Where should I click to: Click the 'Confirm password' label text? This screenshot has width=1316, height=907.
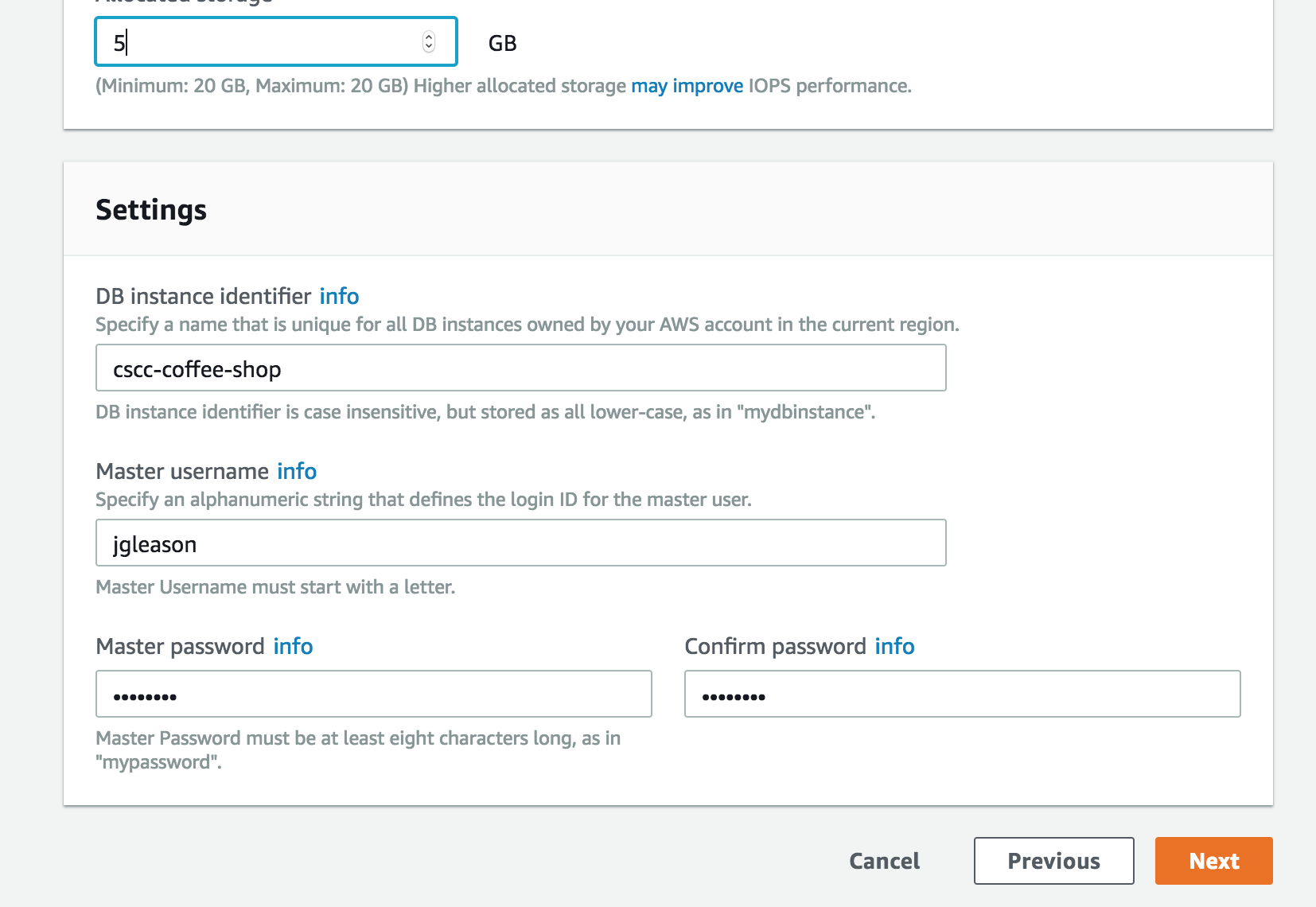pos(775,646)
